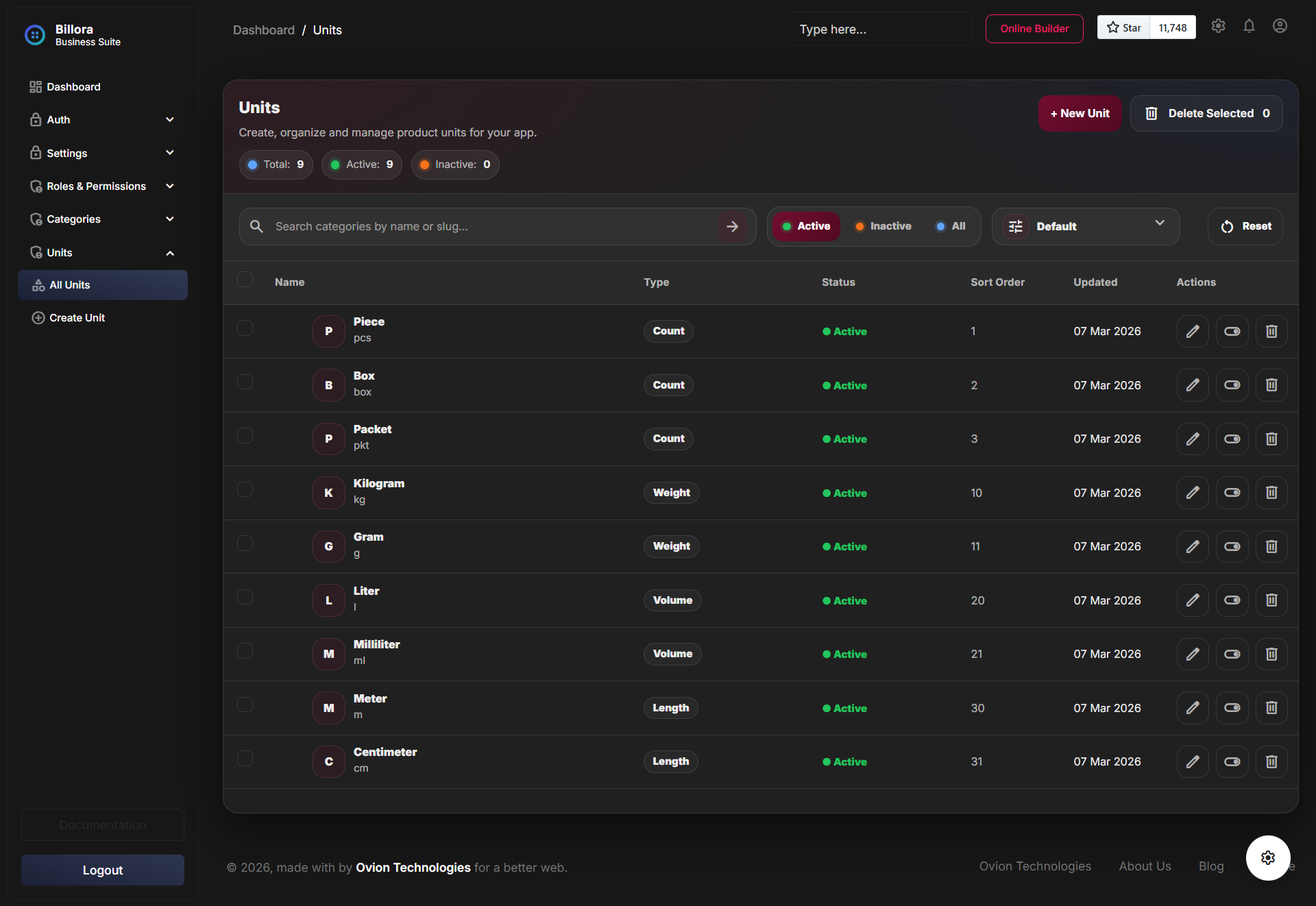Click the floating gear button at bottom right
This screenshot has height=906, width=1316.
tap(1267, 858)
